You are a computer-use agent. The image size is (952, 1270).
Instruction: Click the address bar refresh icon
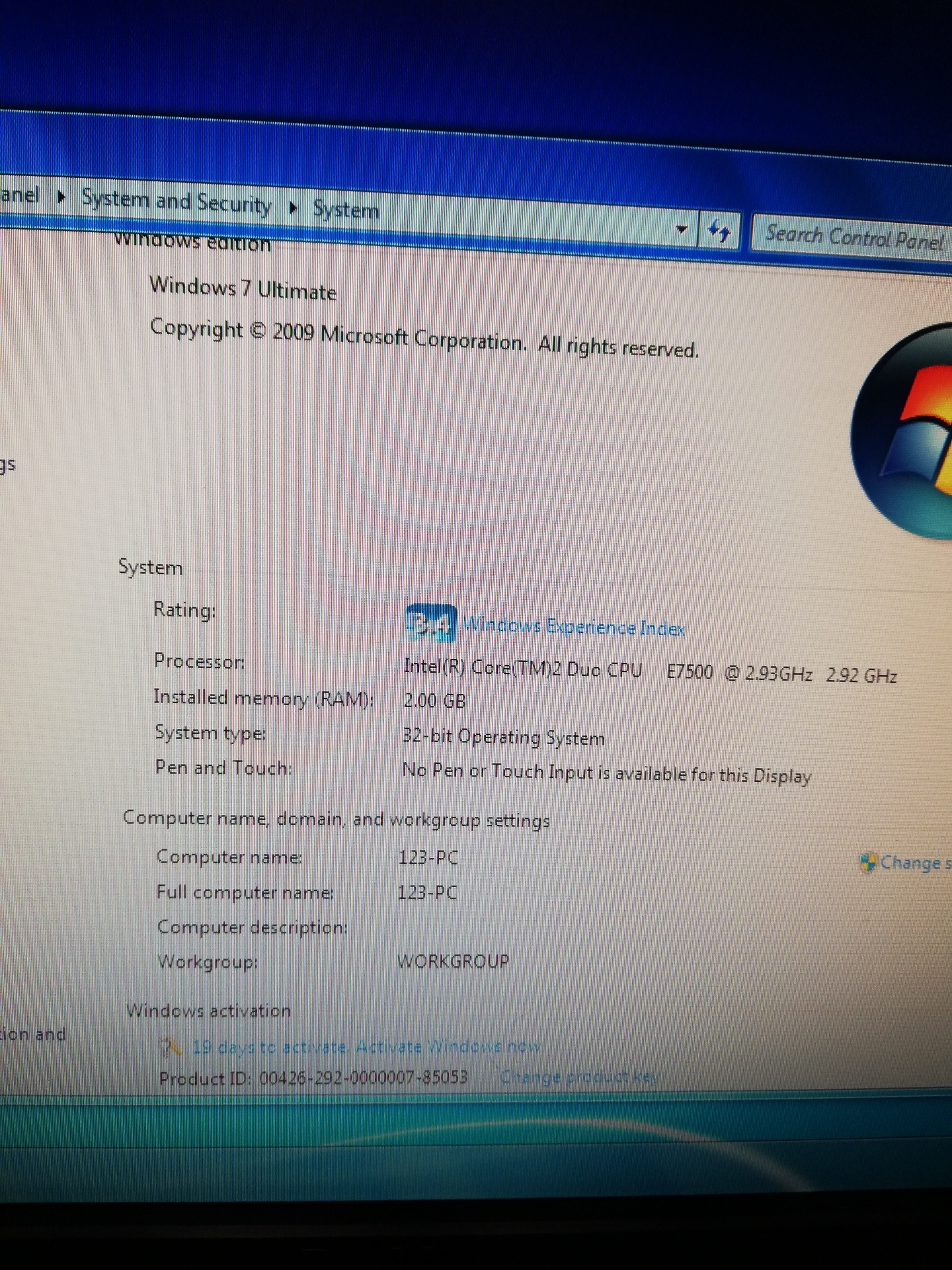(719, 232)
